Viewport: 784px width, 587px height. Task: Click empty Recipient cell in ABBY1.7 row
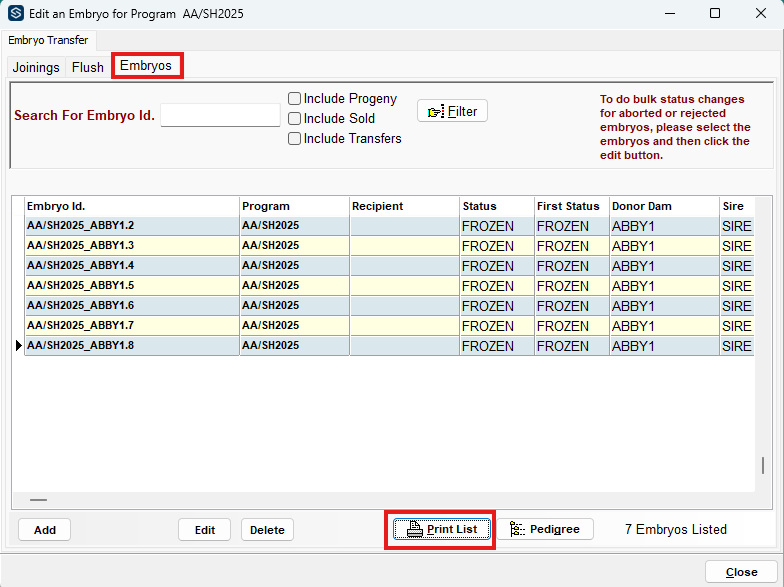click(x=404, y=326)
